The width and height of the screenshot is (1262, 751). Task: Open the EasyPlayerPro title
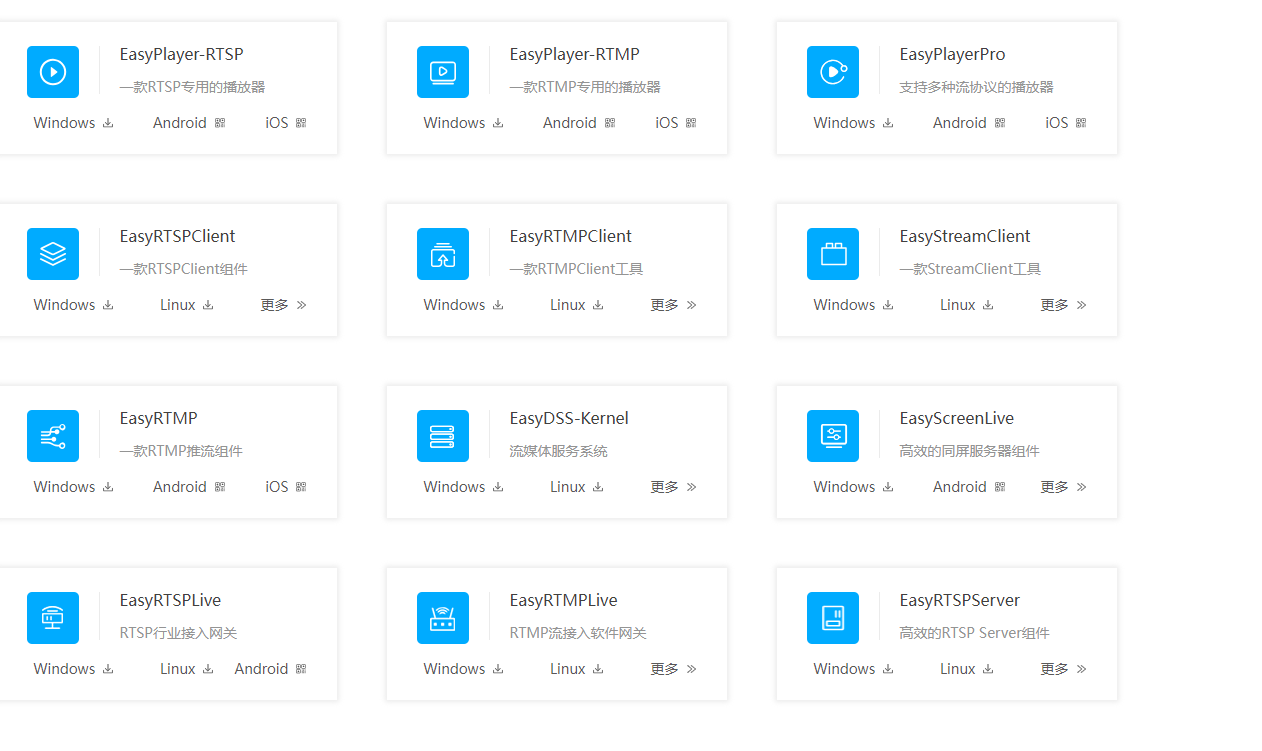coord(952,55)
